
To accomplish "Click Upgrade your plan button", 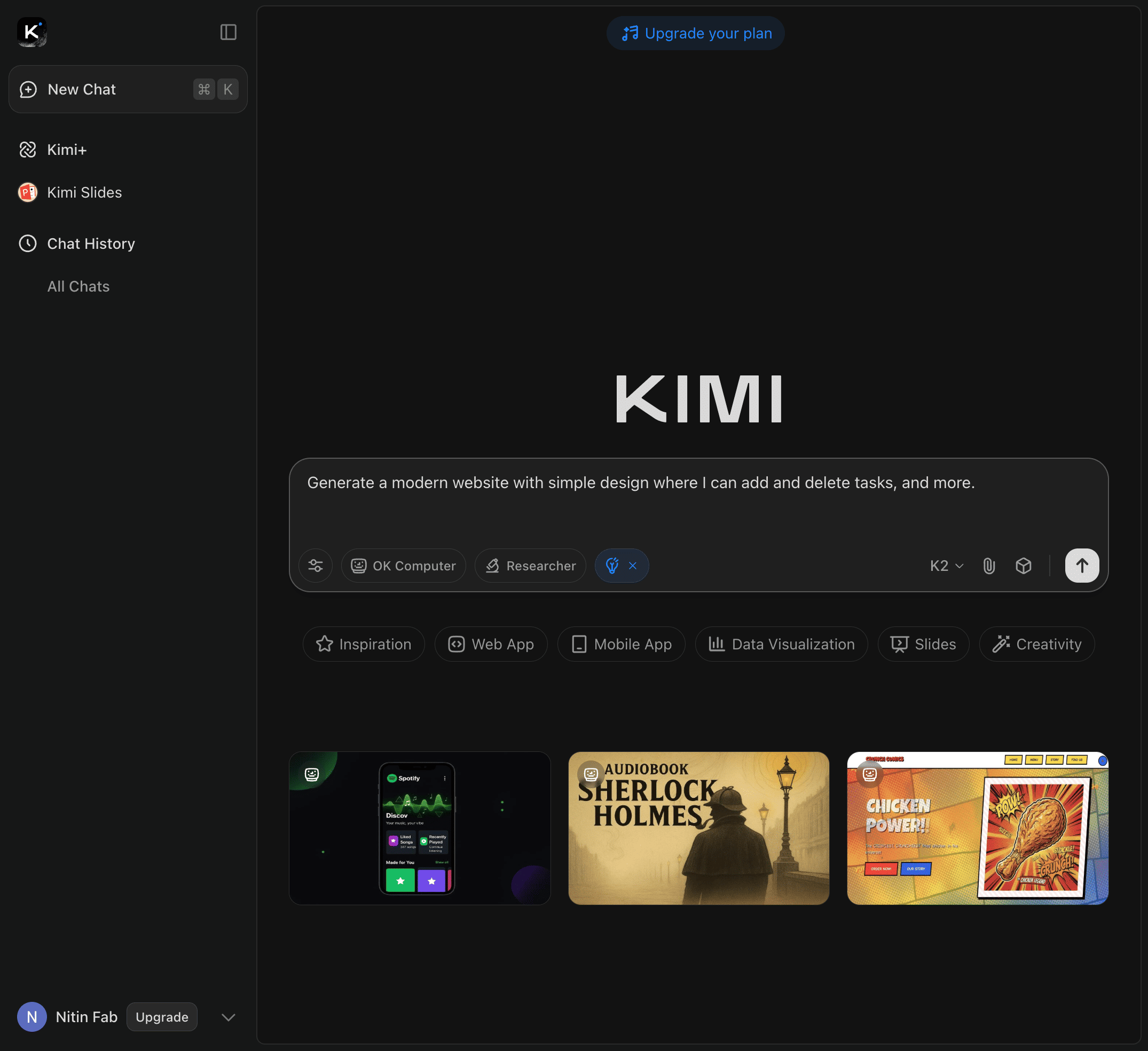I will pos(695,34).
